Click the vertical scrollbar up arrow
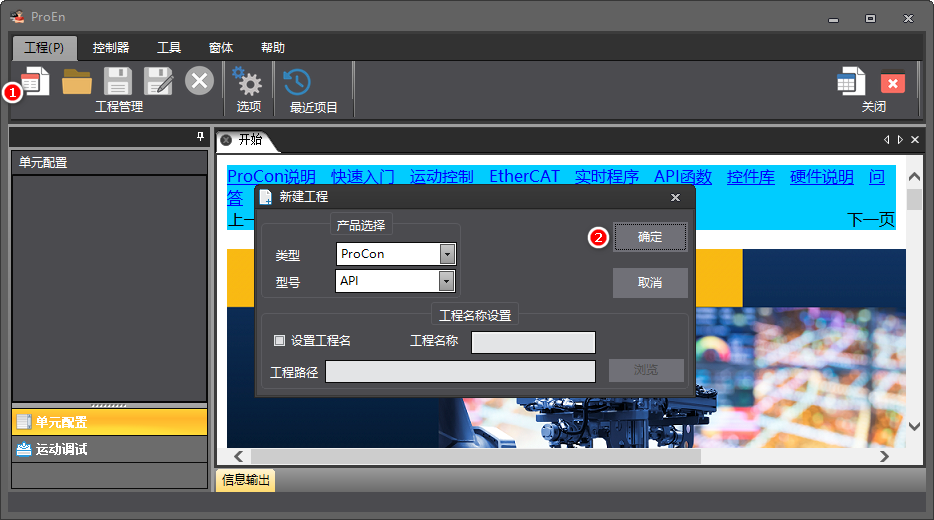 (x=914, y=177)
